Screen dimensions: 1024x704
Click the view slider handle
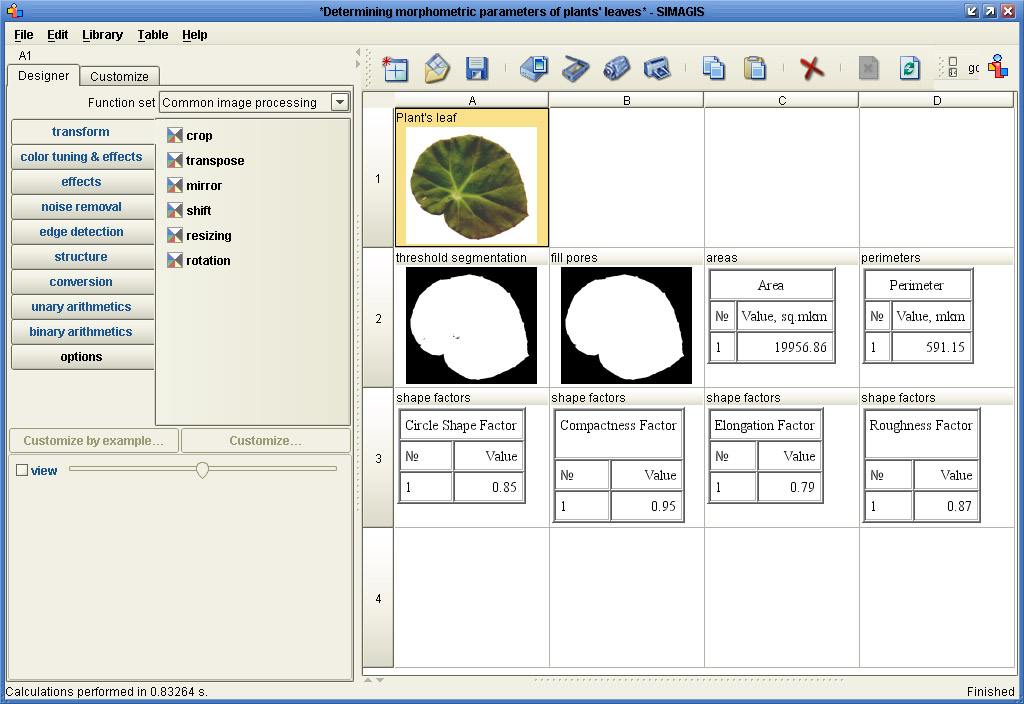[202, 469]
